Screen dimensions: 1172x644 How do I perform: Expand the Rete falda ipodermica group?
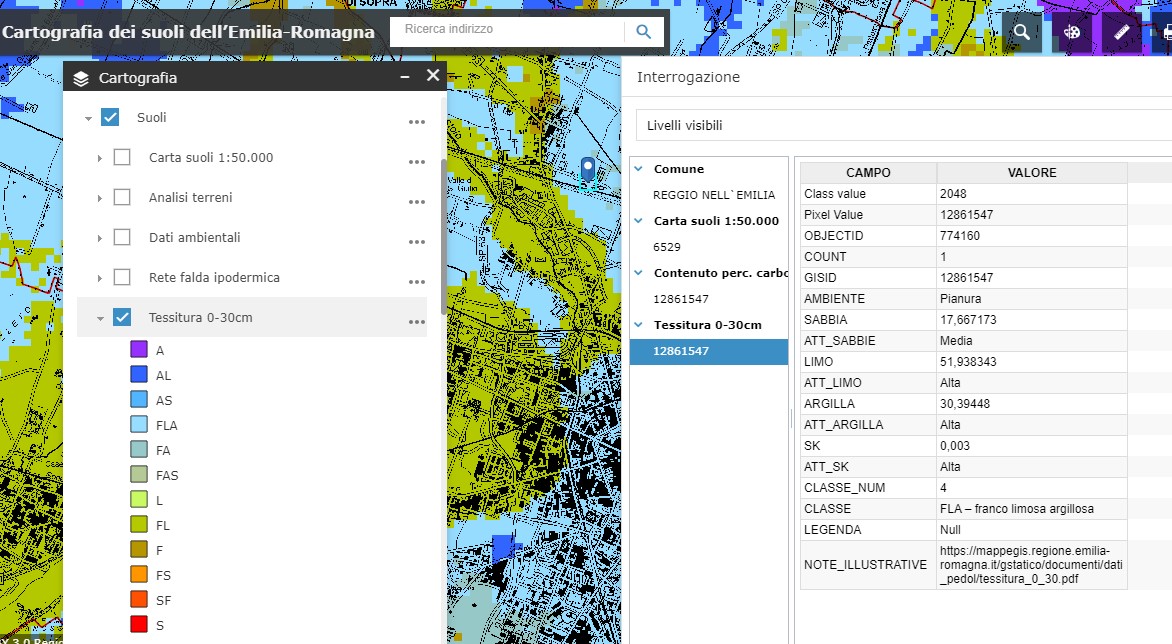[99, 278]
